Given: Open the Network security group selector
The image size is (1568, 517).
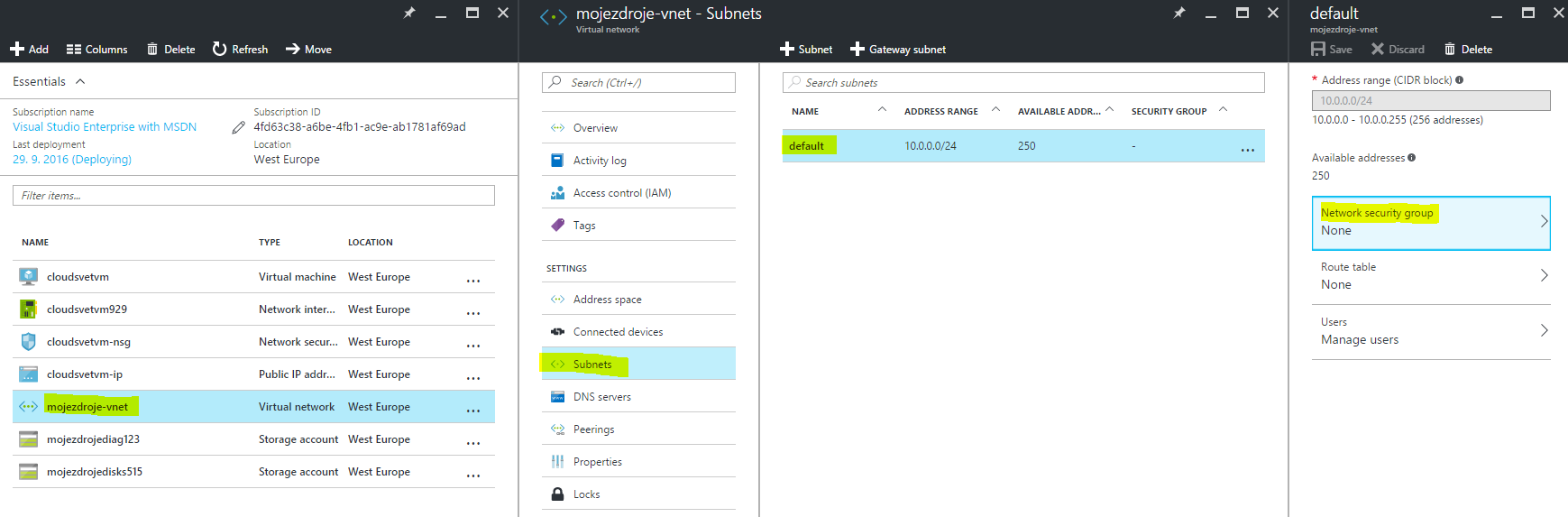Looking at the screenshot, I should (x=1431, y=223).
